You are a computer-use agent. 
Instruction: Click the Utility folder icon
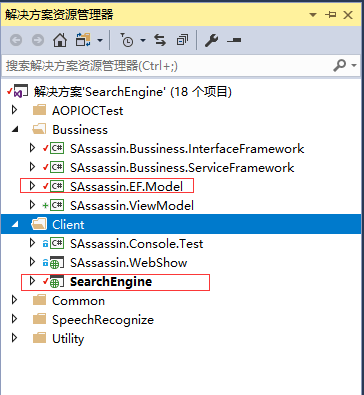click(39, 338)
